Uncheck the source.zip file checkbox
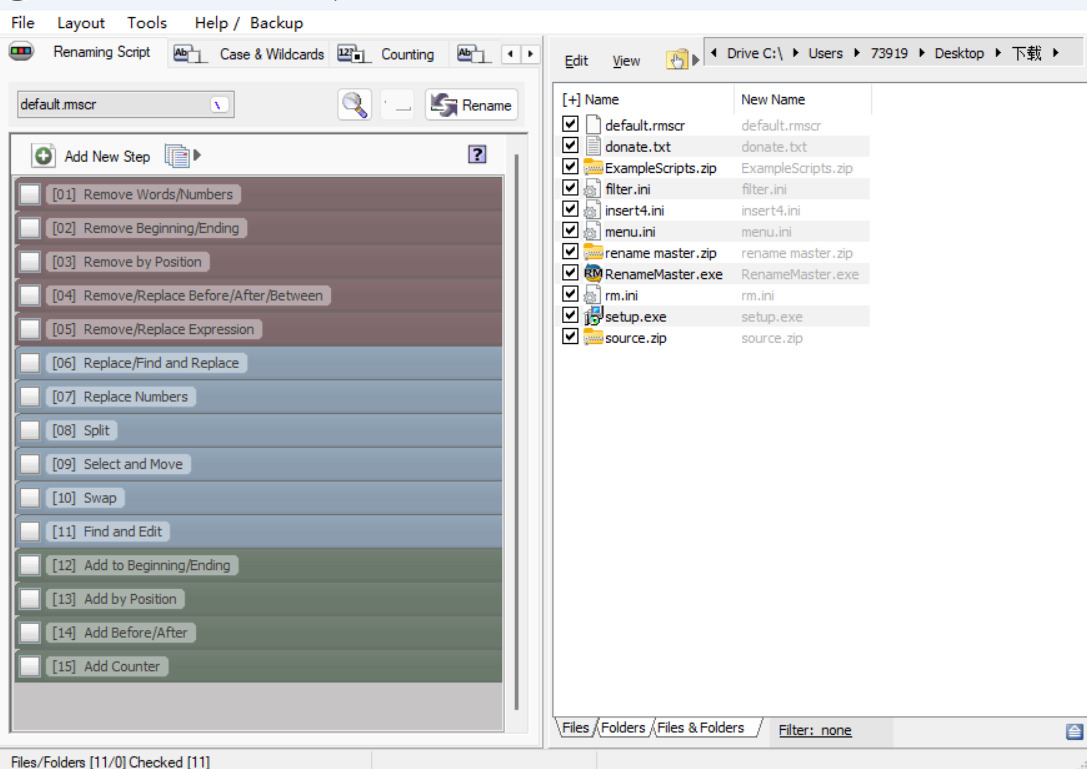This screenshot has height=769, width=1087. [570, 336]
